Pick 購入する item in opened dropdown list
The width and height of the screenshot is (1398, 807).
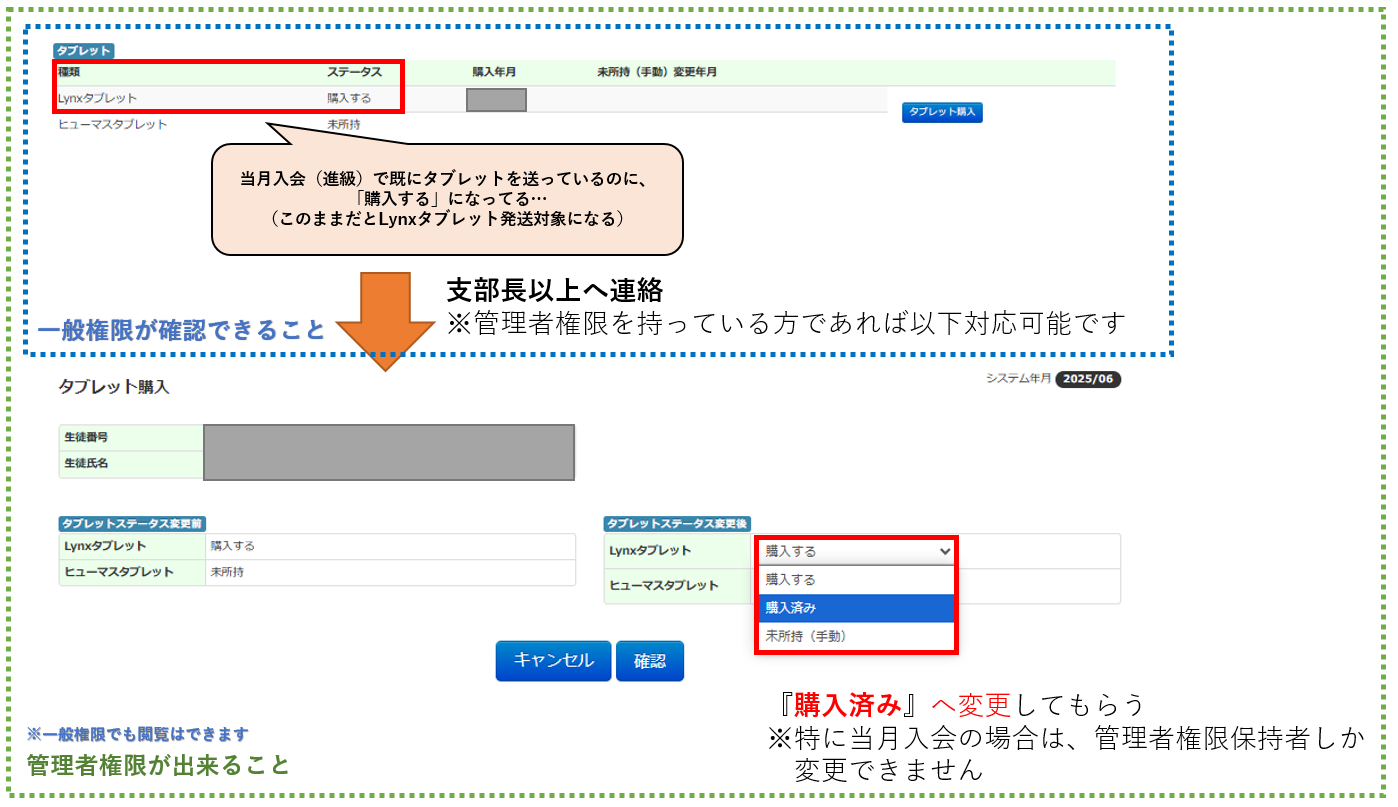pos(857,579)
